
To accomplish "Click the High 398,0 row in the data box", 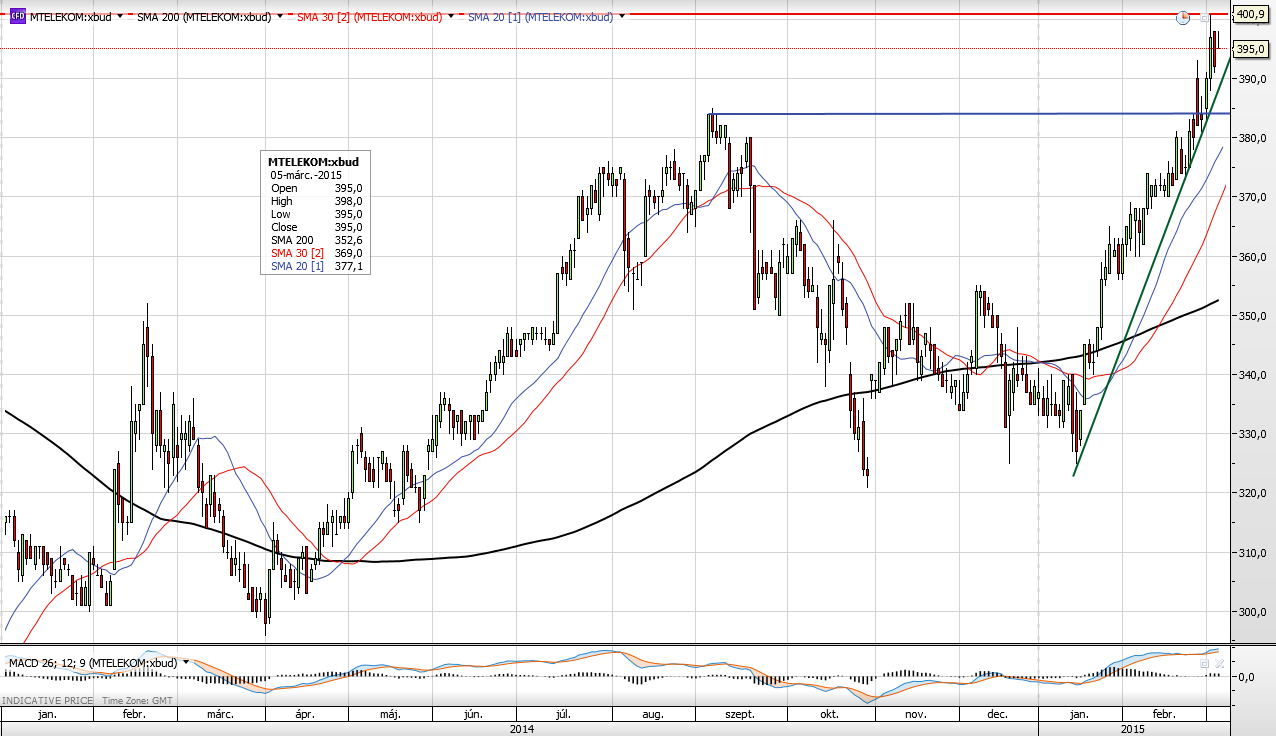I will [x=316, y=201].
